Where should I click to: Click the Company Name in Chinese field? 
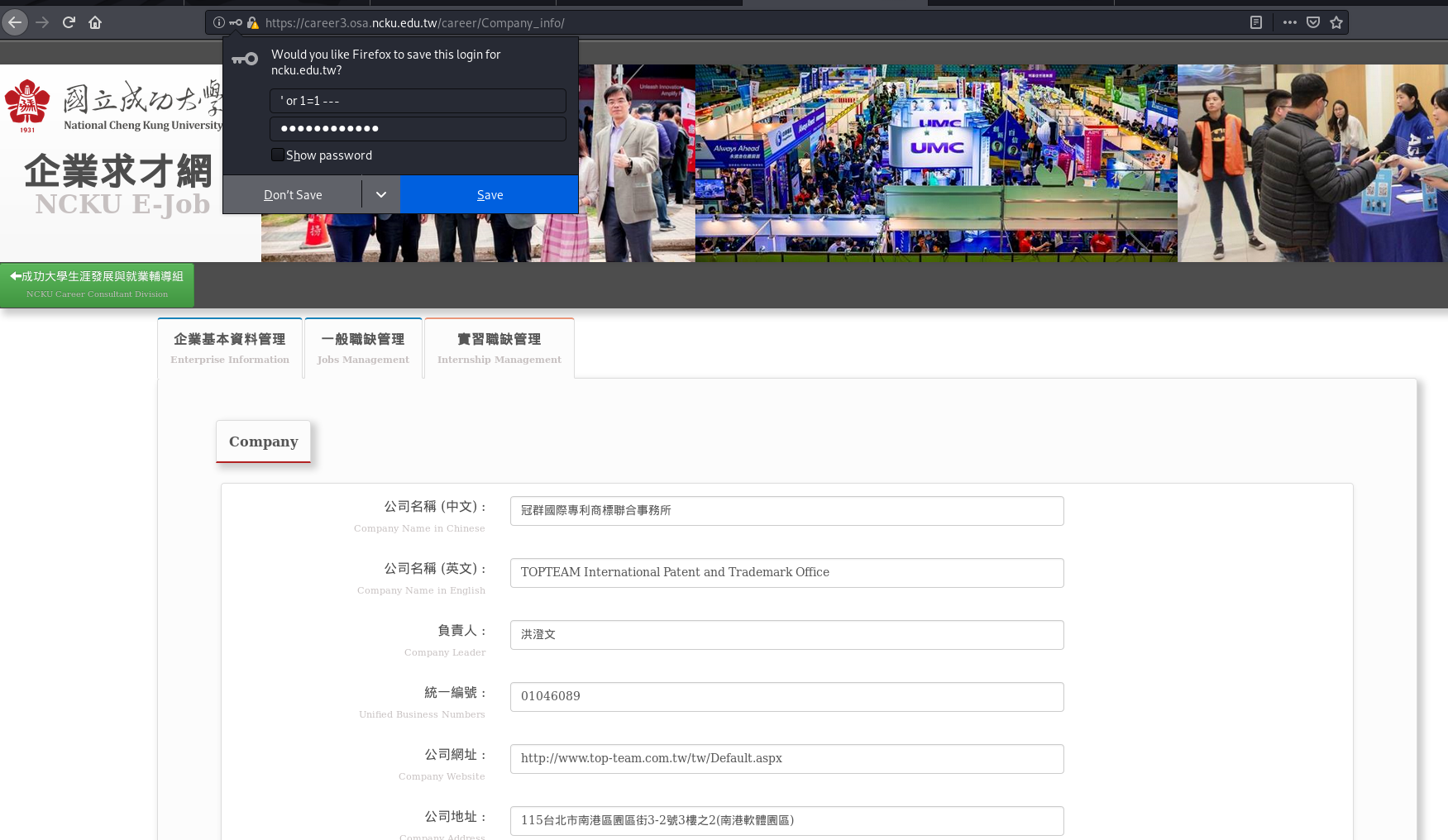click(x=786, y=511)
